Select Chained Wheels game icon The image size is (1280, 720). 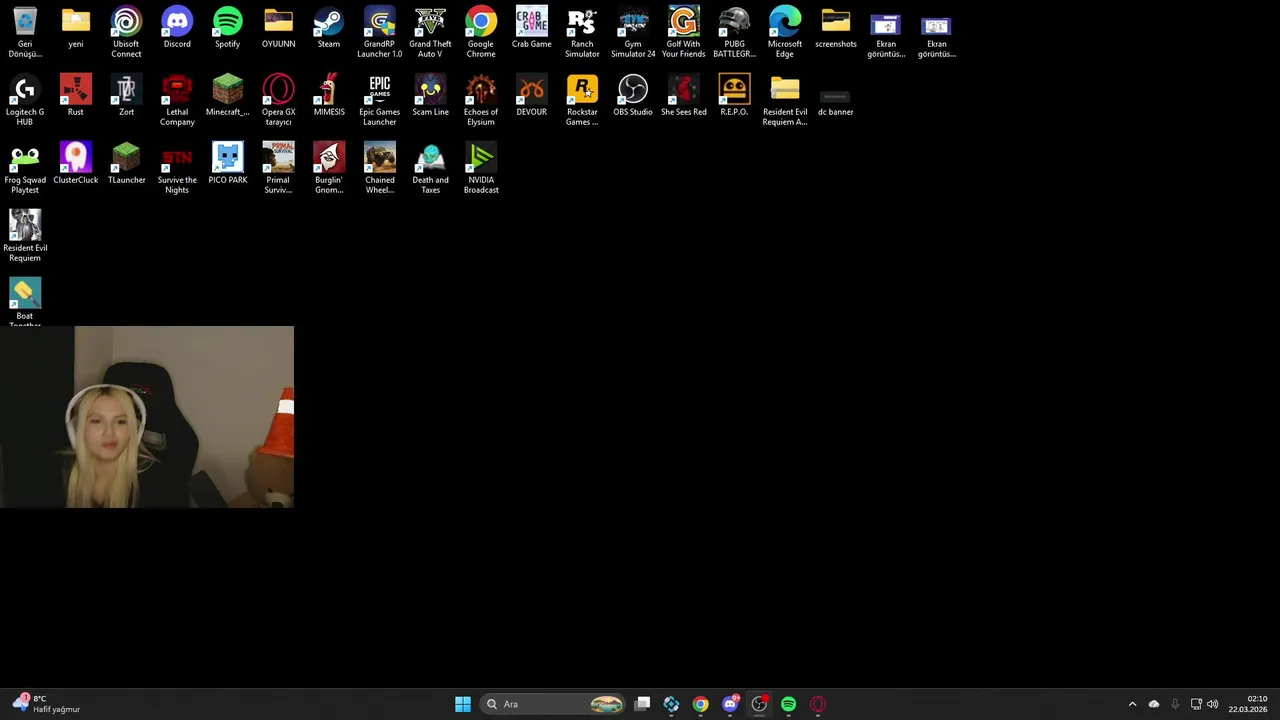click(x=379, y=169)
